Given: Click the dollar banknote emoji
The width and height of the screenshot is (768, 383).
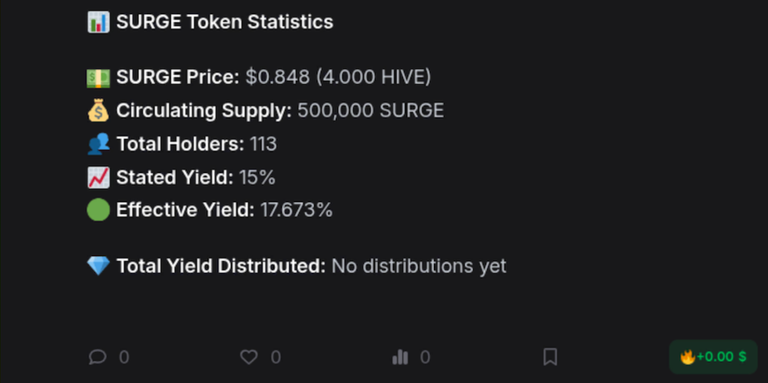Looking at the screenshot, I should [x=98, y=77].
